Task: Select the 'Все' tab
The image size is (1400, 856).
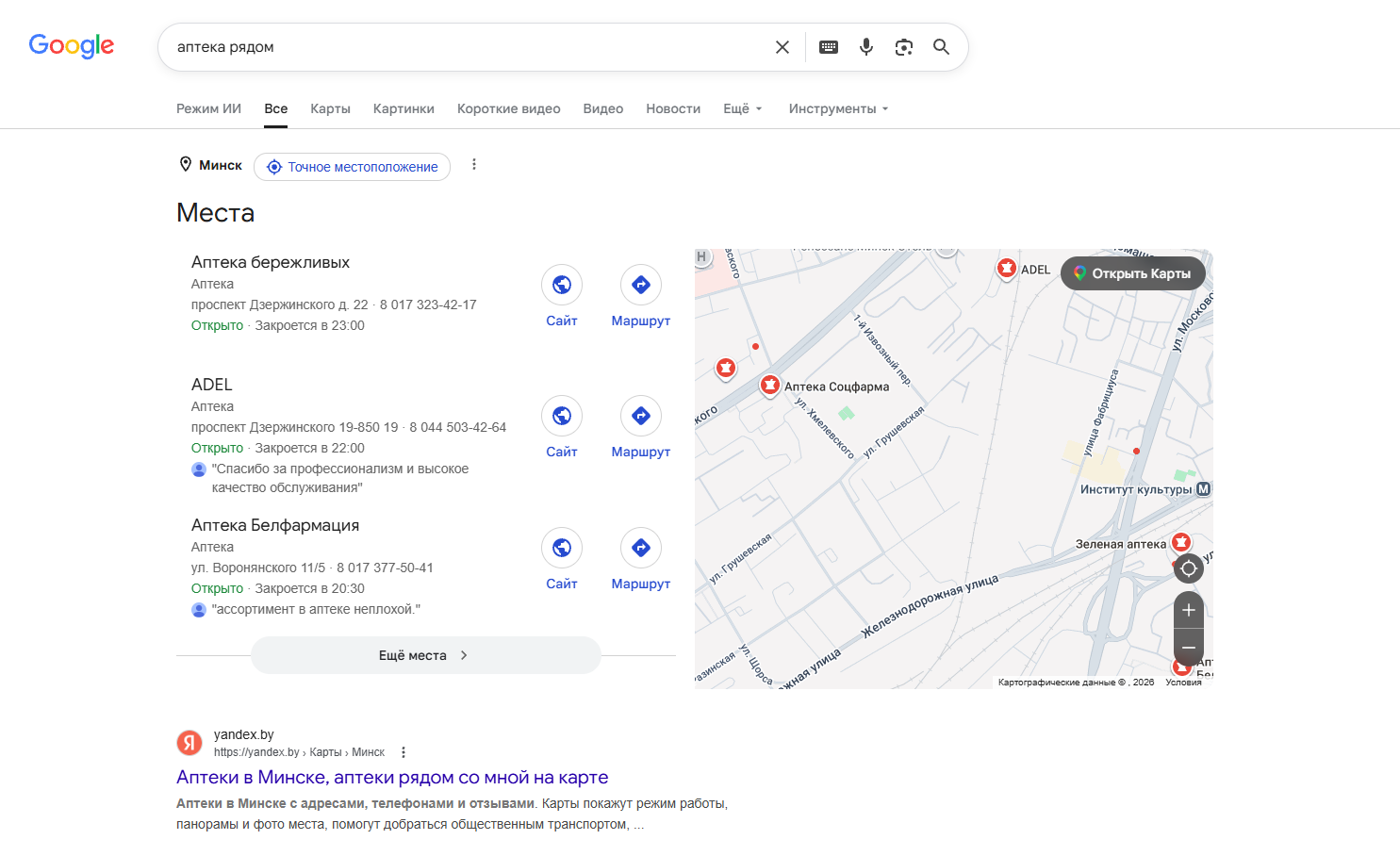Action: [276, 108]
